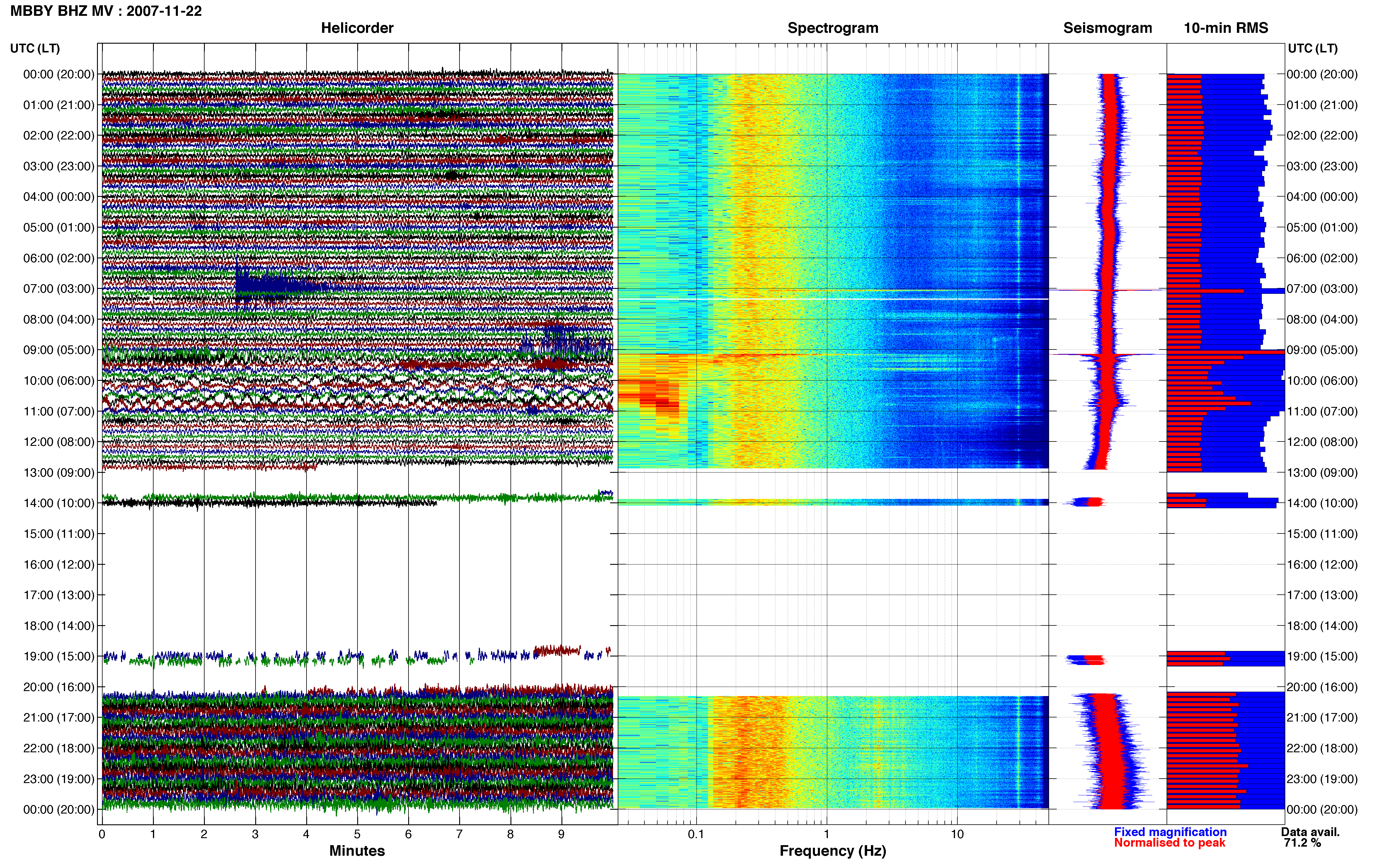Screen dimensions: 1389x868
Task: Select the Seismogram panel title
Action: pyautogui.click(x=1108, y=28)
